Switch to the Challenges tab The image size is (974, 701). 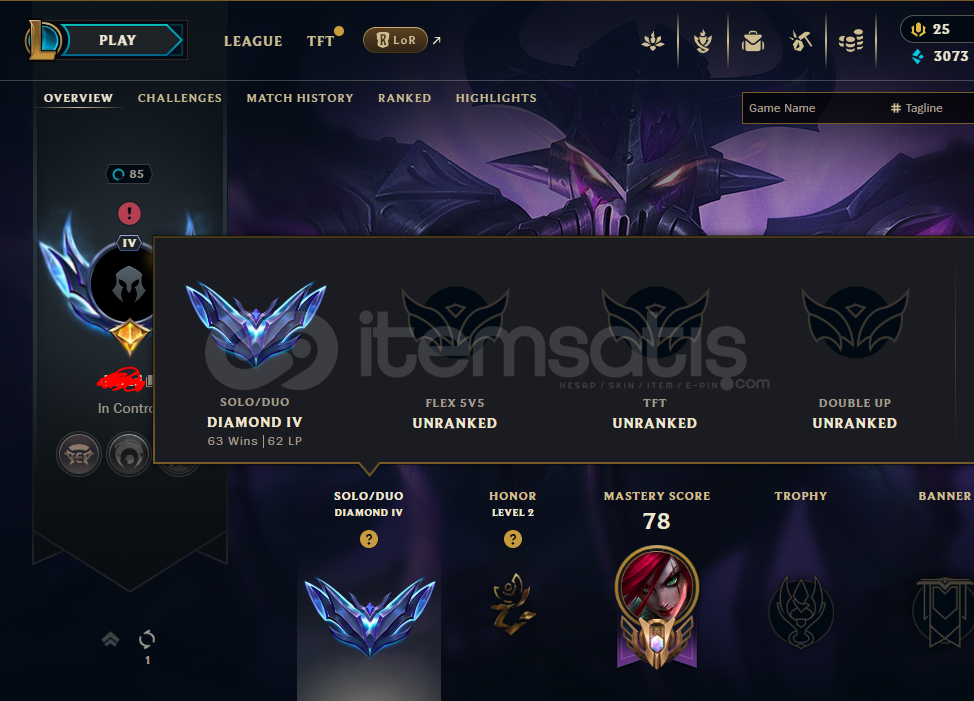[x=180, y=98]
